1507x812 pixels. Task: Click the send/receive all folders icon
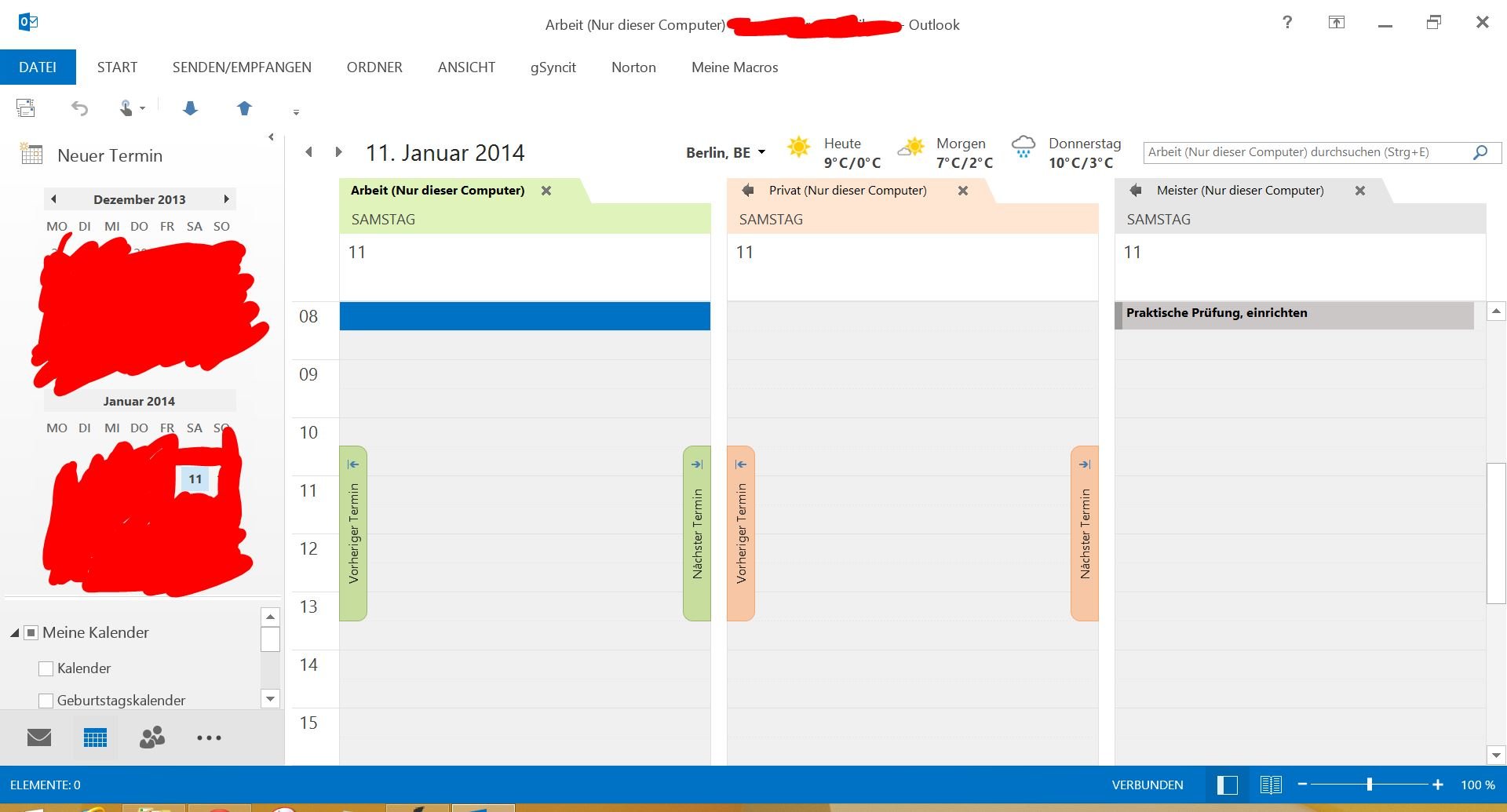click(26, 107)
